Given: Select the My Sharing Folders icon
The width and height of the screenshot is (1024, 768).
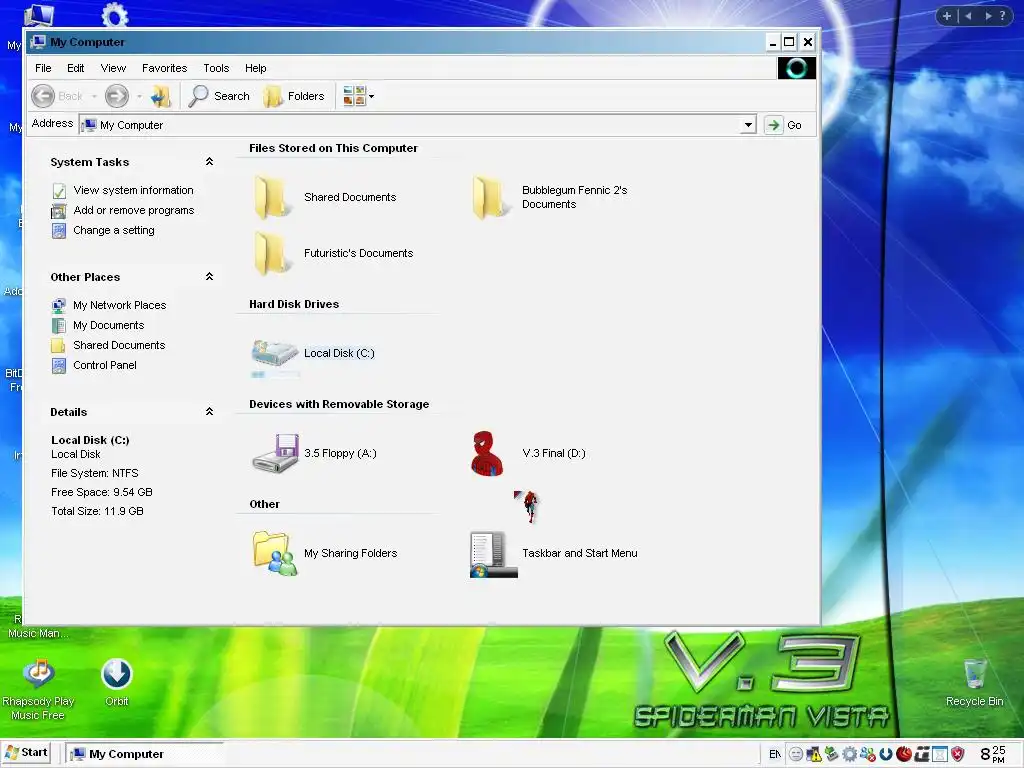Looking at the screenshot, I should click(325, 553).
